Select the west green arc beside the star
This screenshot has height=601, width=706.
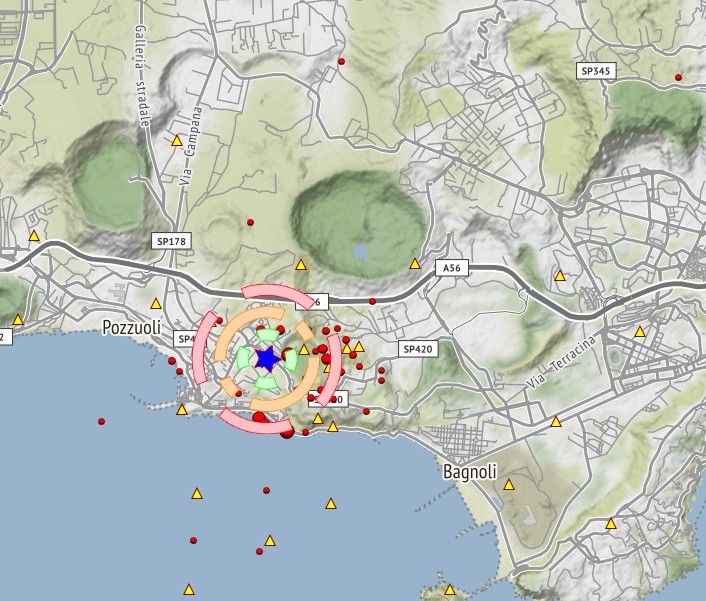(x=243, y=358)
